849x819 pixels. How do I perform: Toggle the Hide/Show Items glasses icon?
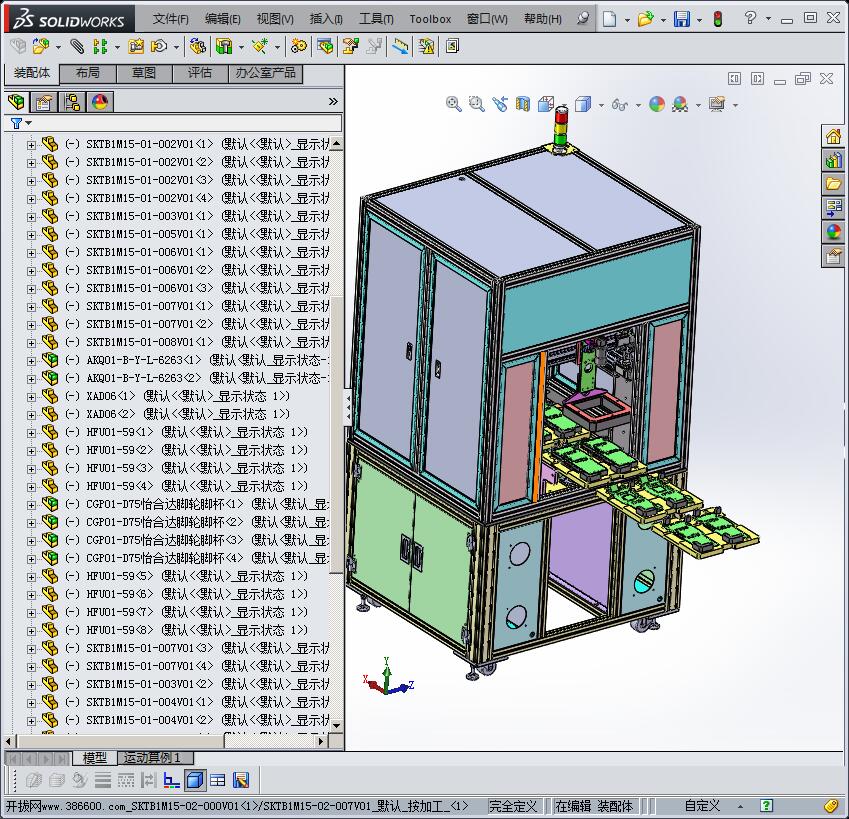click(x=619, y=103)
